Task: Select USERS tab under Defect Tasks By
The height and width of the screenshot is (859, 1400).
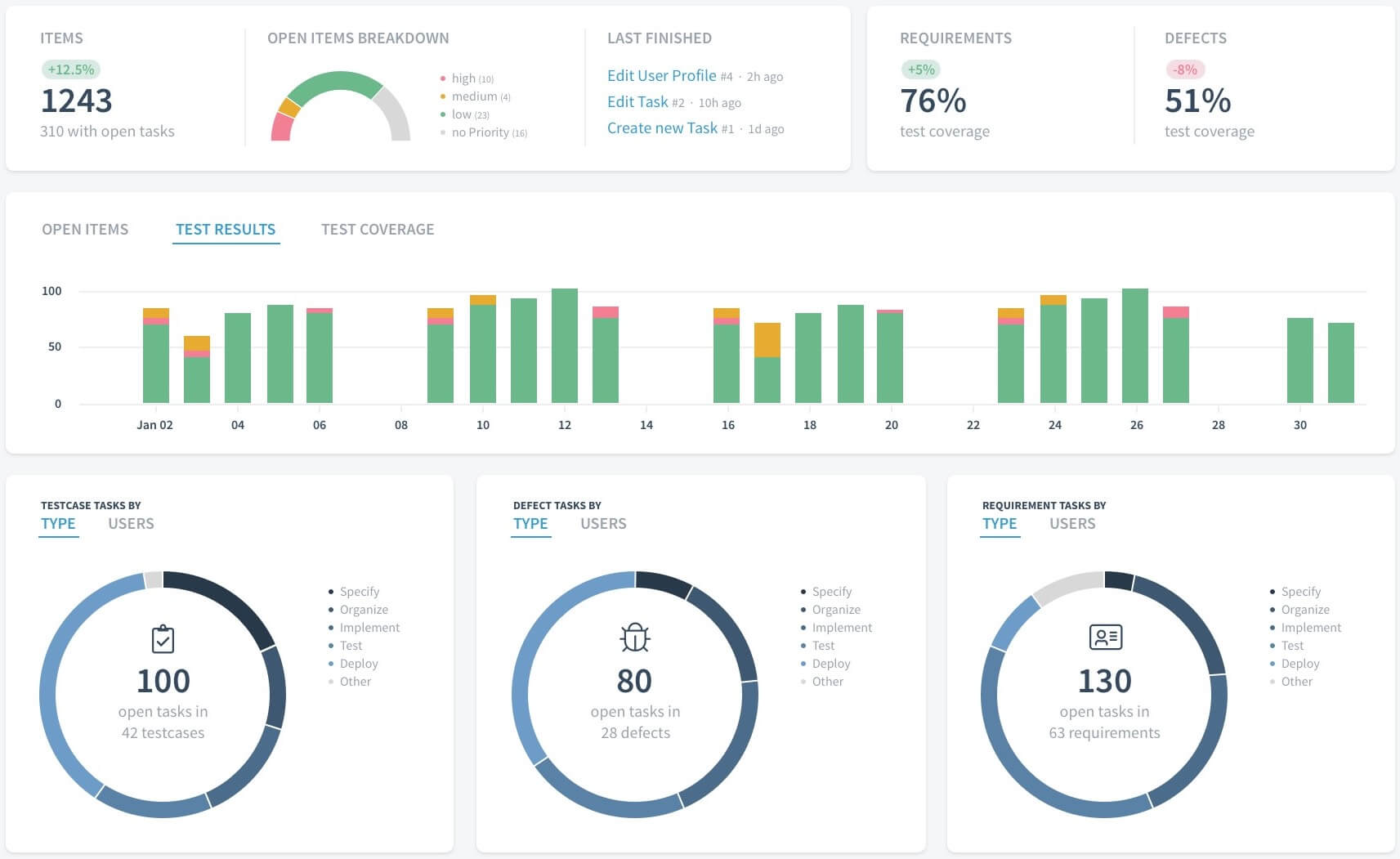Action: coord(603,524)
